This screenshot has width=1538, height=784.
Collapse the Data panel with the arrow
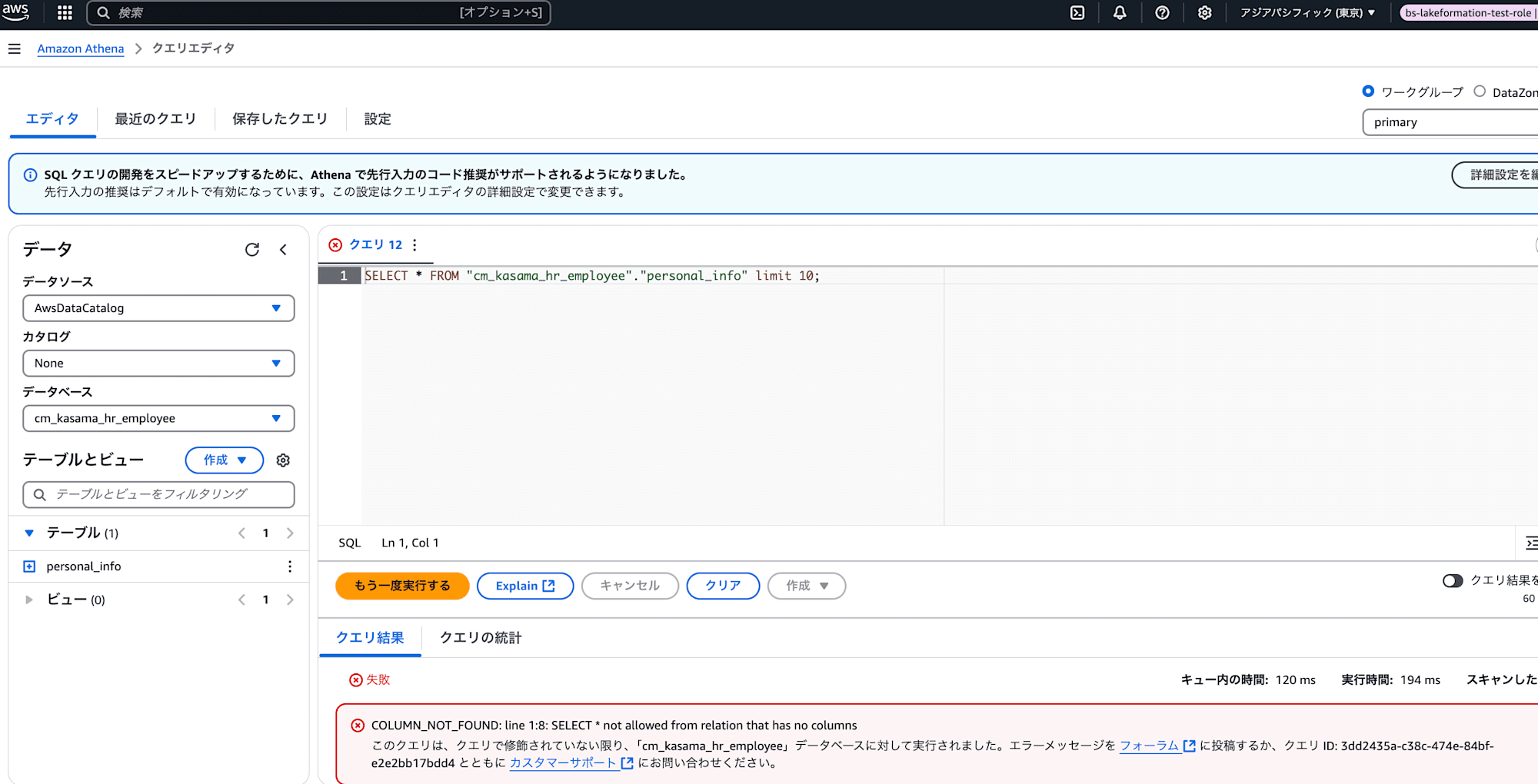283,249
